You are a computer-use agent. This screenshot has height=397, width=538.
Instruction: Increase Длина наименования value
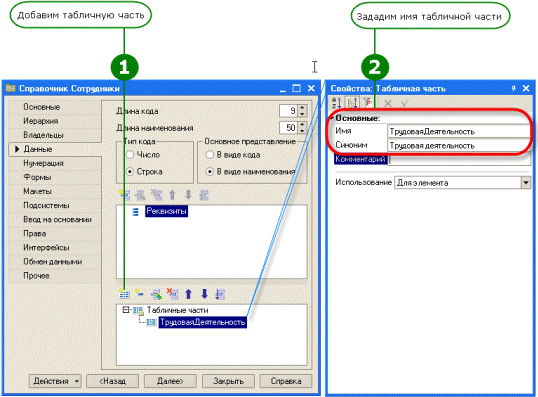point(302,125)
